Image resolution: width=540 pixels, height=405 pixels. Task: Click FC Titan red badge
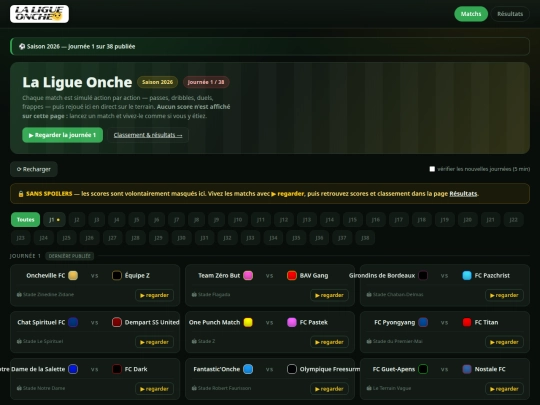(467, 322)
